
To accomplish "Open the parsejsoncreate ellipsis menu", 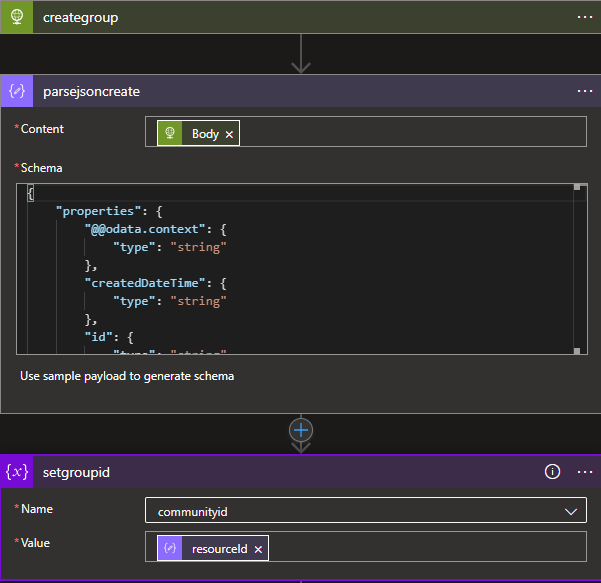I will tap(585, 91).
